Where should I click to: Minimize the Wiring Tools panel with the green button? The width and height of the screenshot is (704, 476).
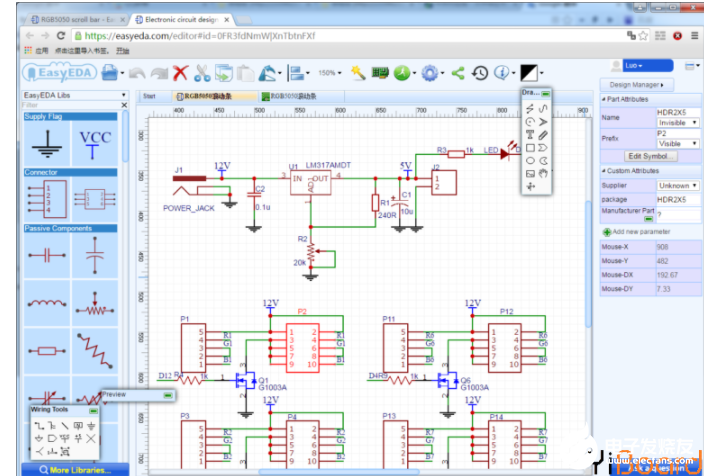pyautogui.click(x=93, y=410)
